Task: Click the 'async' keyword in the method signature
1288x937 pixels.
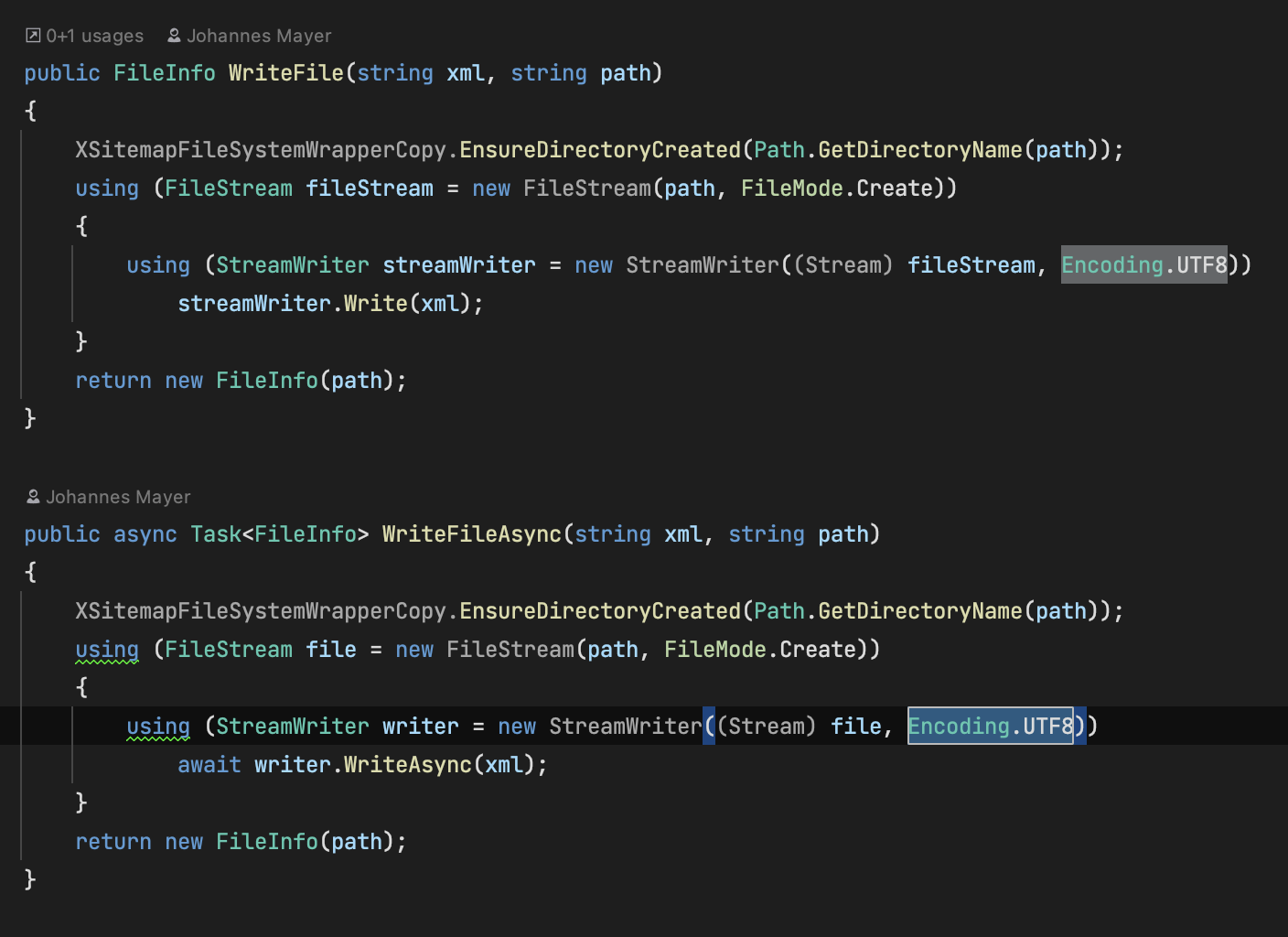Action: tap(145, 534)
